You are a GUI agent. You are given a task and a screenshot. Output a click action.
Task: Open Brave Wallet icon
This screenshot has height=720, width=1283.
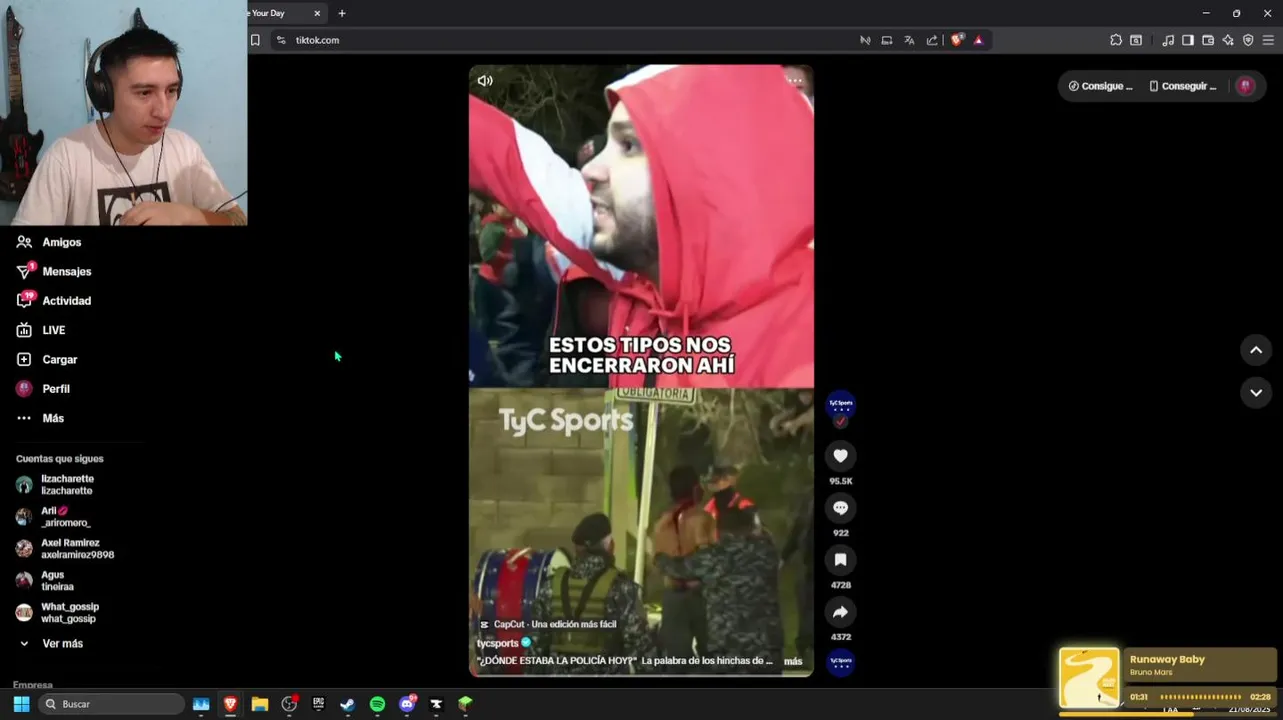(1208, 40)
